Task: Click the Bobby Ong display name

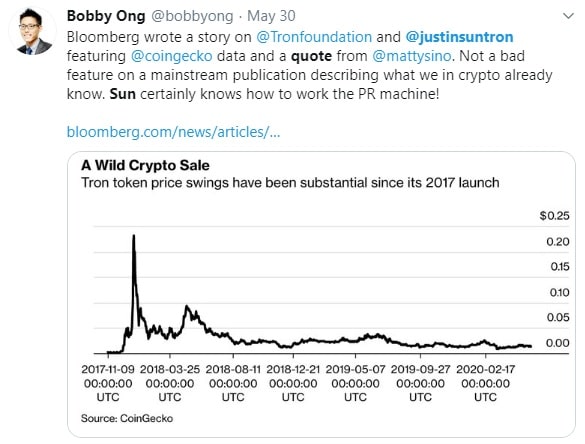Action: (106, 16)
